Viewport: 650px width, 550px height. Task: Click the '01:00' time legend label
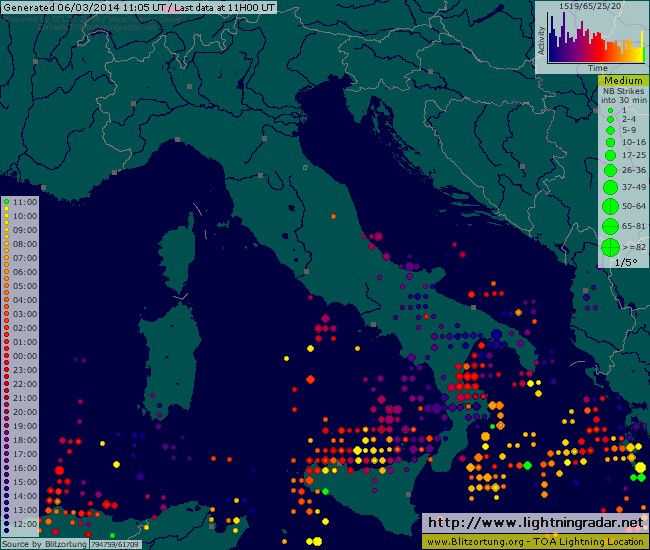tap(25, 342)
